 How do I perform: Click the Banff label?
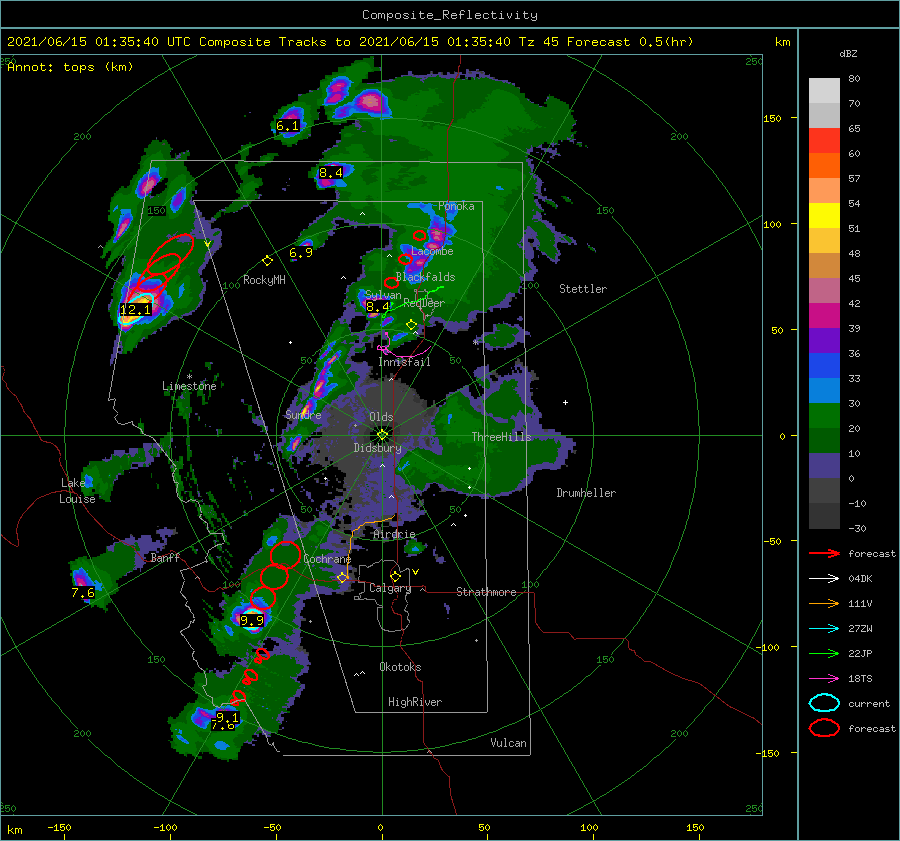pos(165,557)
